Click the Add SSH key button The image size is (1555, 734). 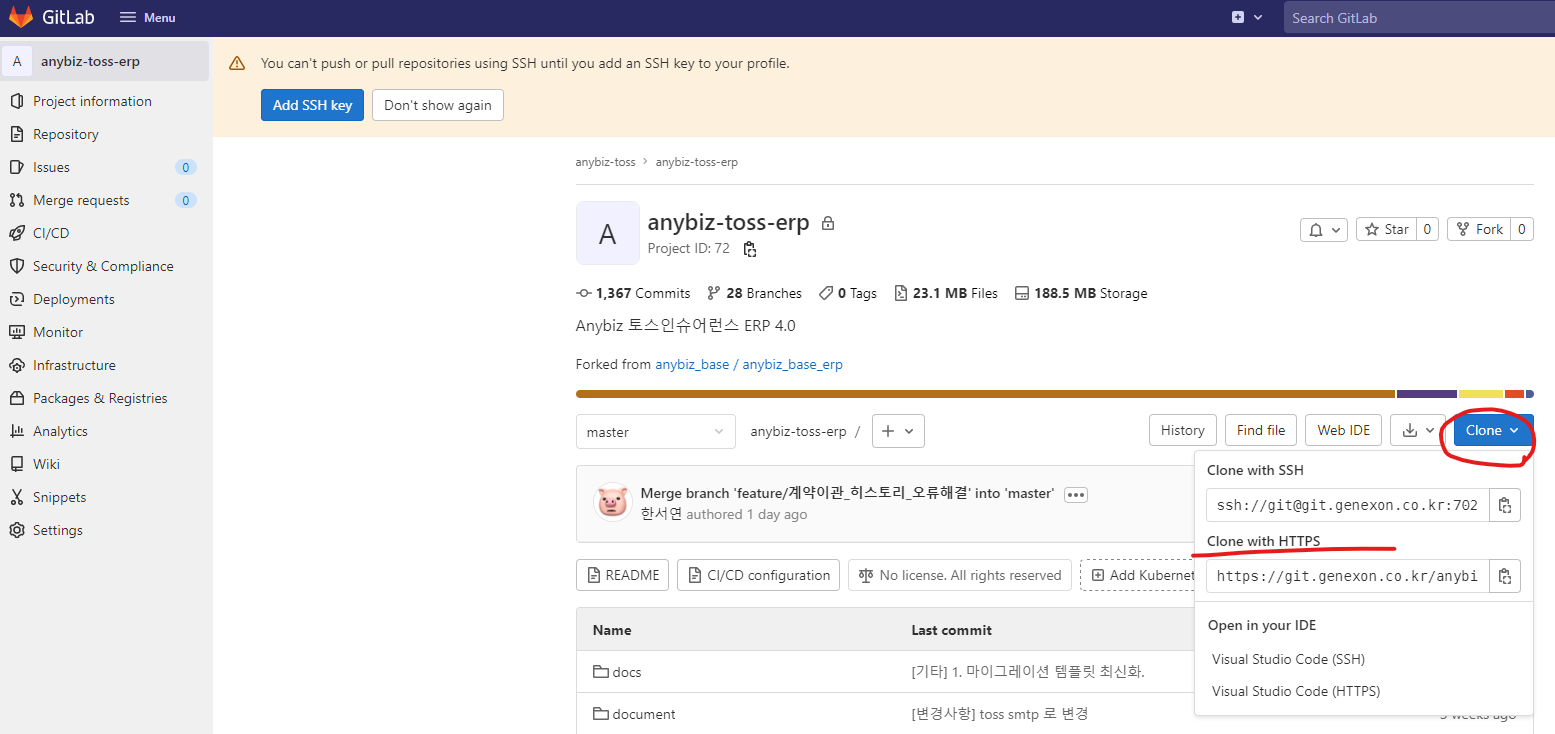[312, 105]
